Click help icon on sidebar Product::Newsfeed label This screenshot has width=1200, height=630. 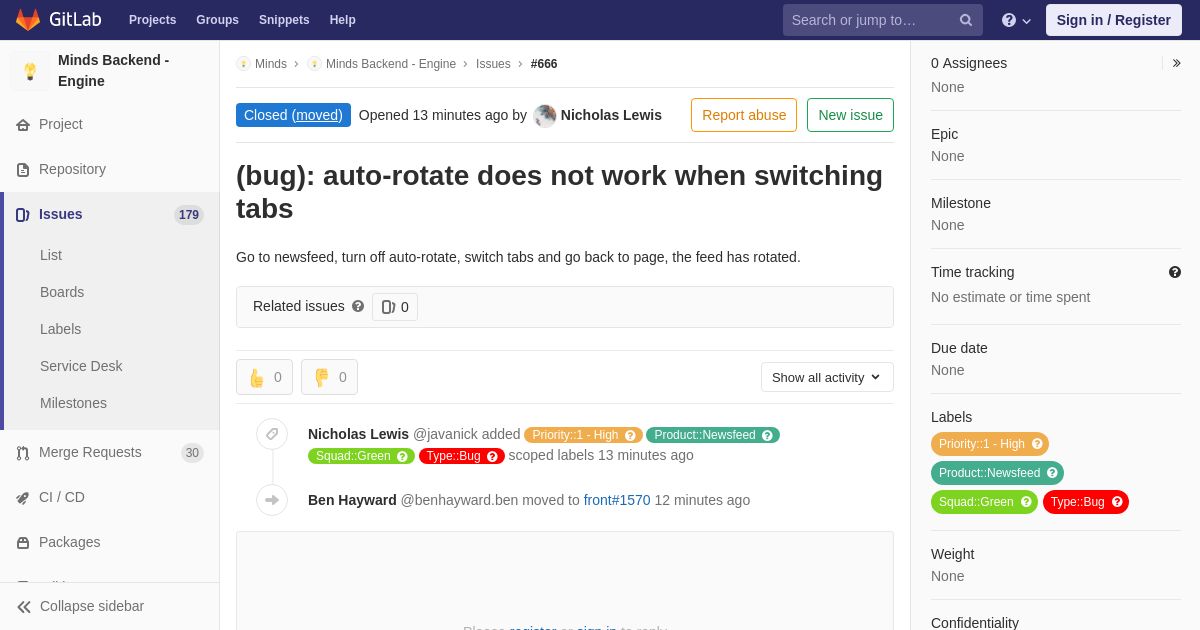[x=1052, y=473]
